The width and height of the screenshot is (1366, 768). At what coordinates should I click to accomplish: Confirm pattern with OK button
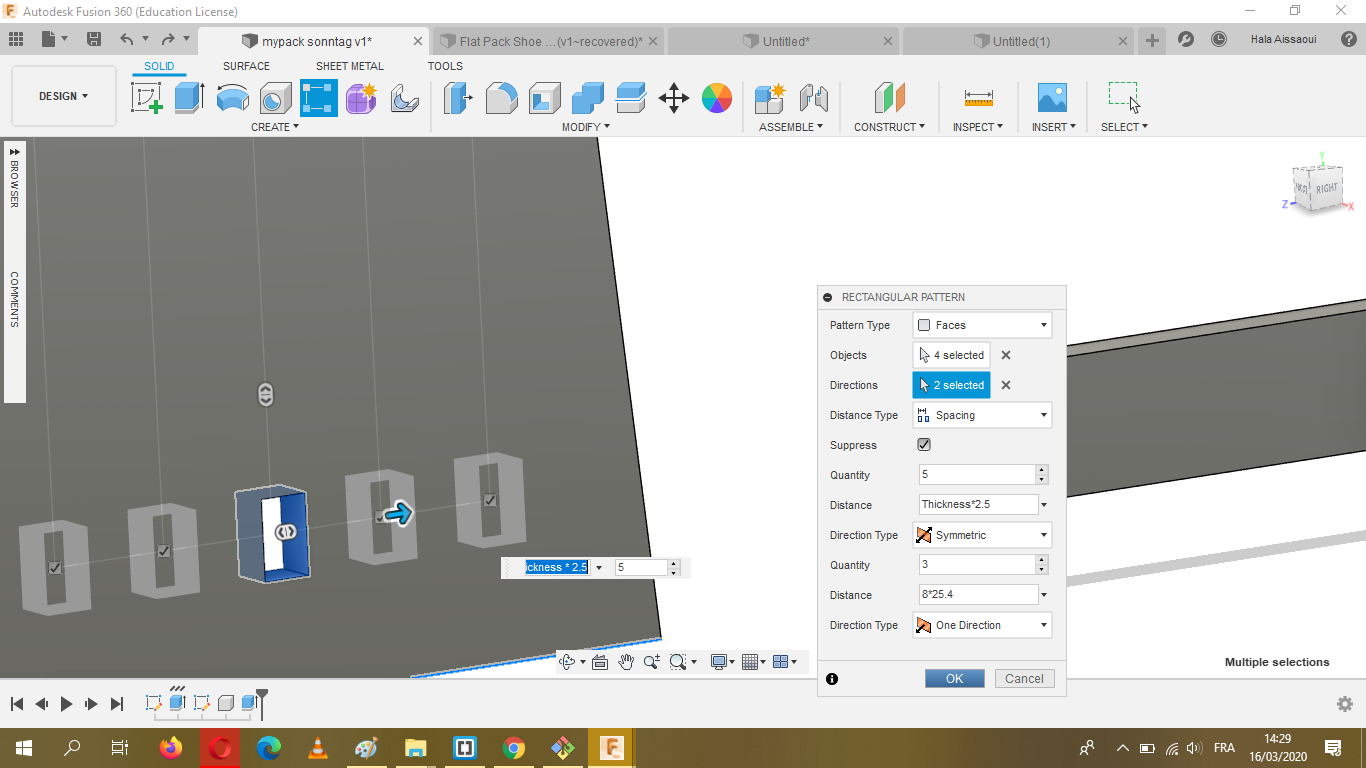pyautogui.click(x=955, y=678)
